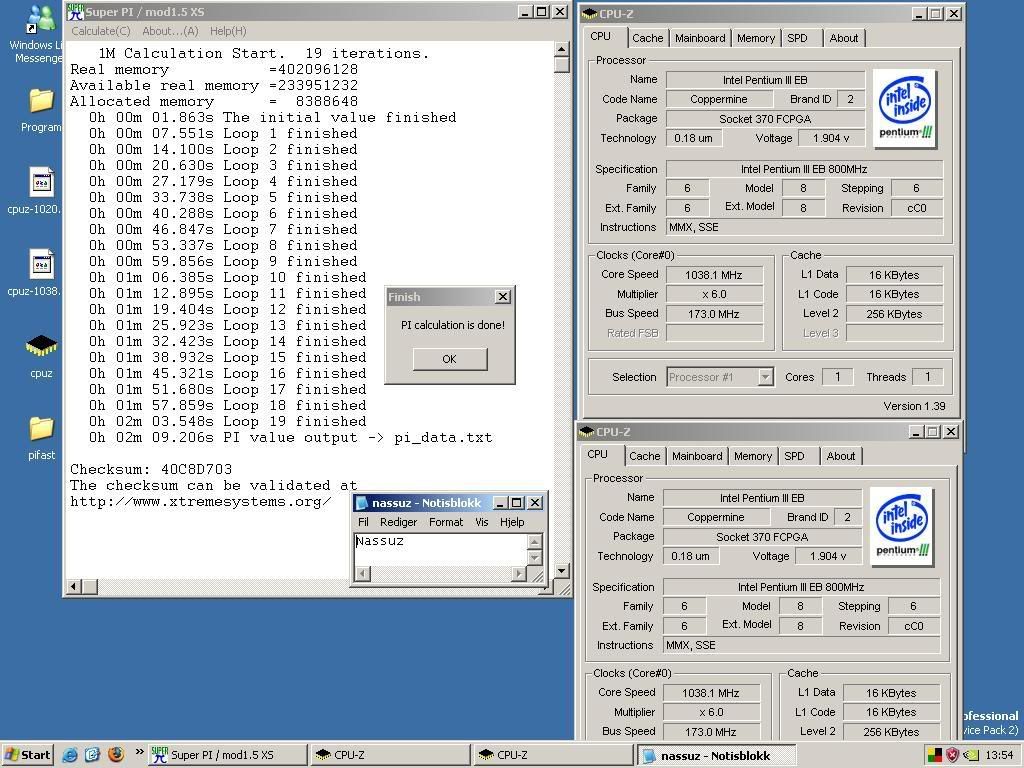Expand quick launch chevron on taskbar

coord(139,752)
